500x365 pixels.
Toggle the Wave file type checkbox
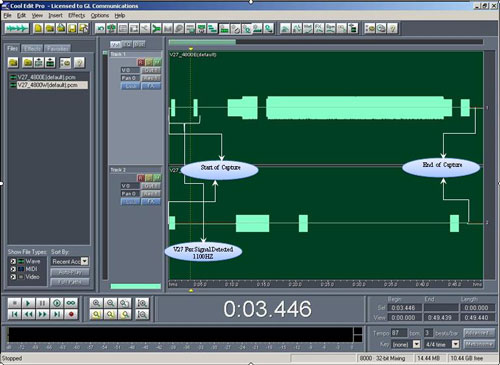pos(13,261)
